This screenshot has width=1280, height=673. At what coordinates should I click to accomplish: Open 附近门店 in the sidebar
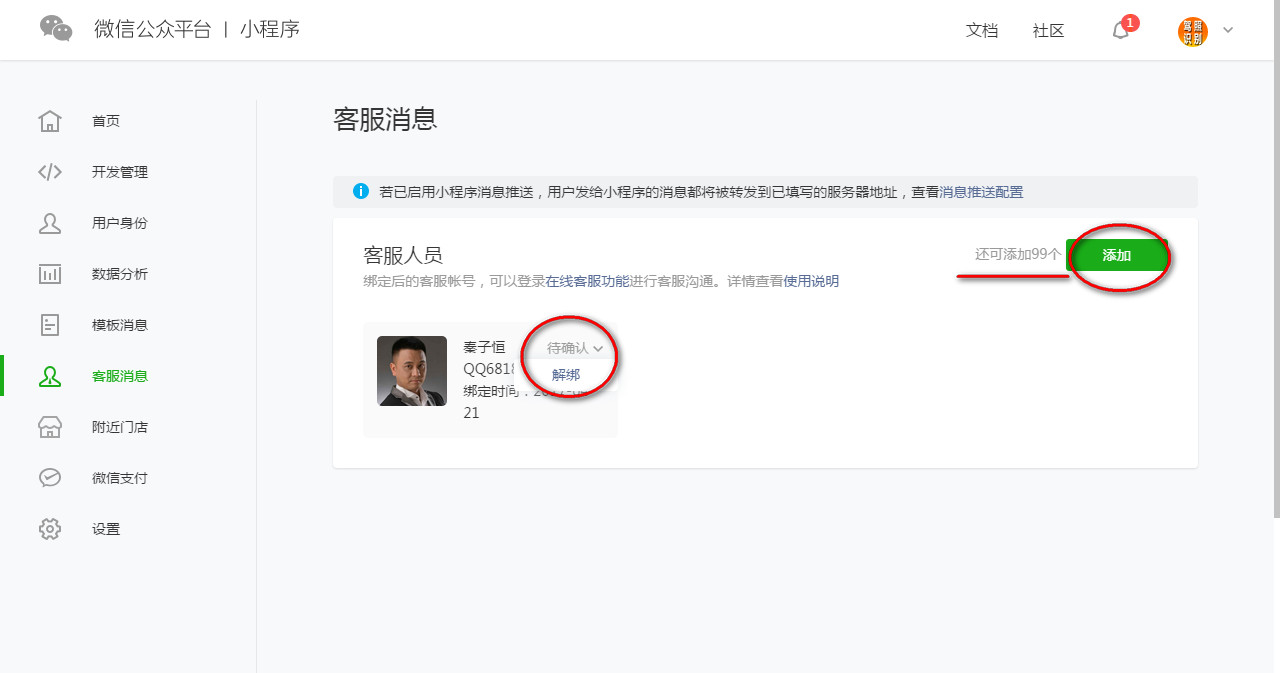(120, 427)
